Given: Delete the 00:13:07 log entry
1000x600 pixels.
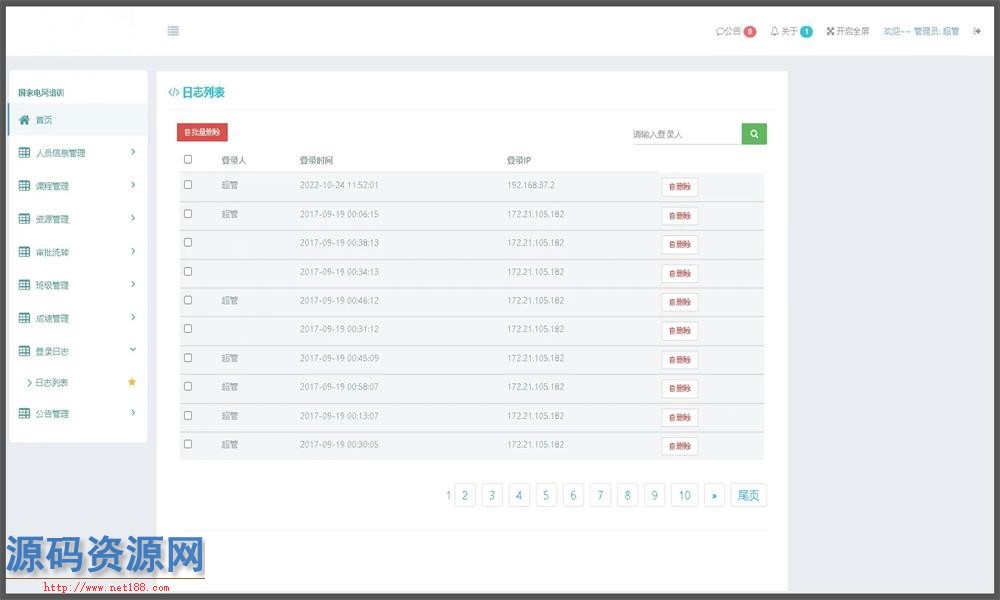Looking at the screenshot, I should point(680,418).
